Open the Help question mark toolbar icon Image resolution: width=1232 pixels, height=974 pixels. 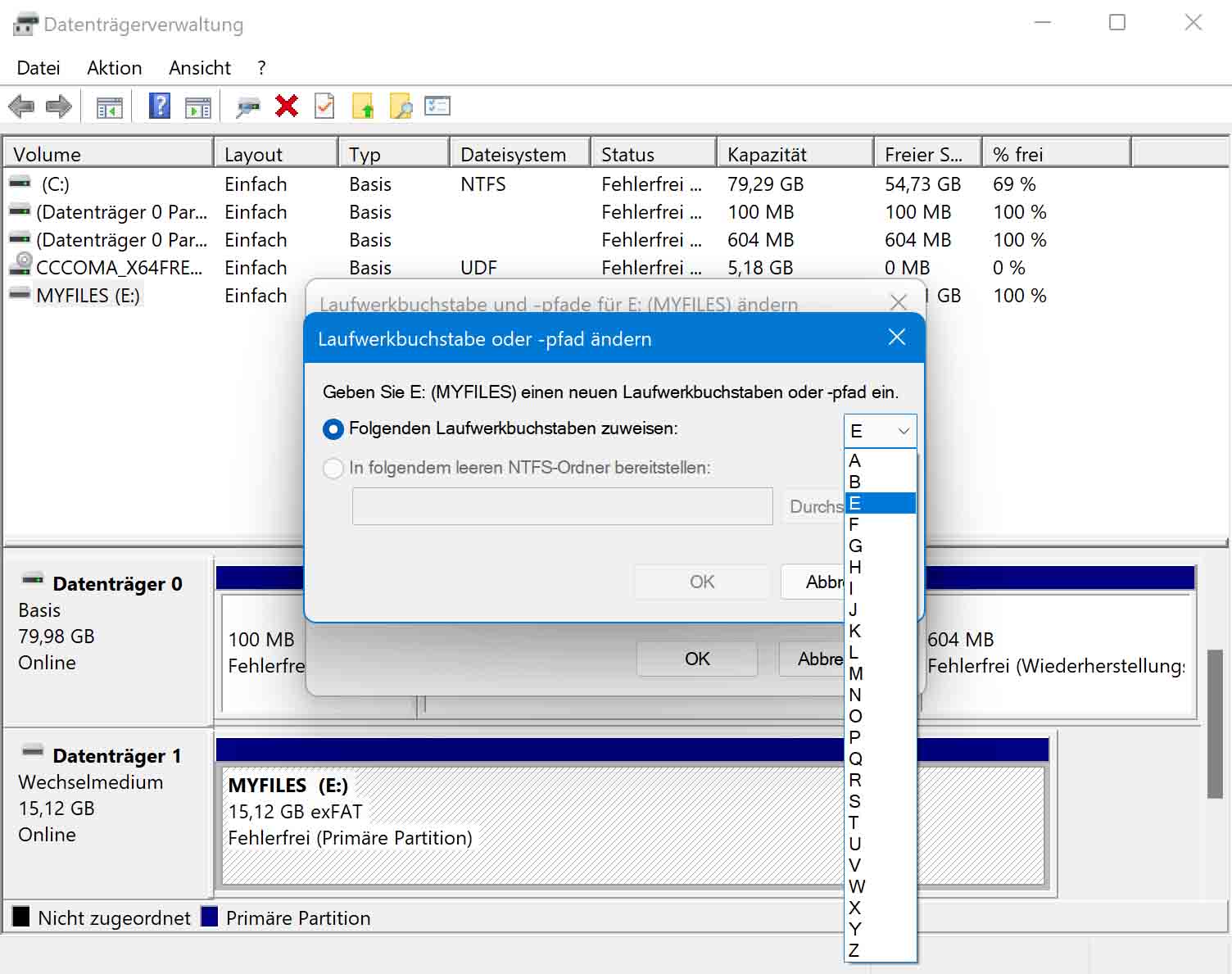(160, 106)
